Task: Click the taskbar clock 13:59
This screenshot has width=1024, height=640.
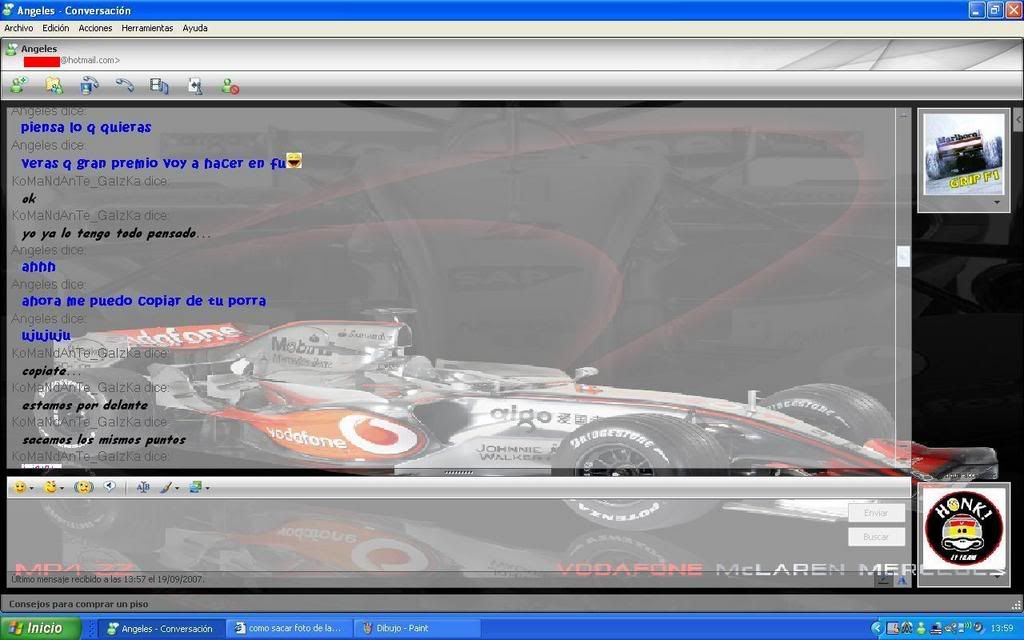Action: tap(1002, 628)
